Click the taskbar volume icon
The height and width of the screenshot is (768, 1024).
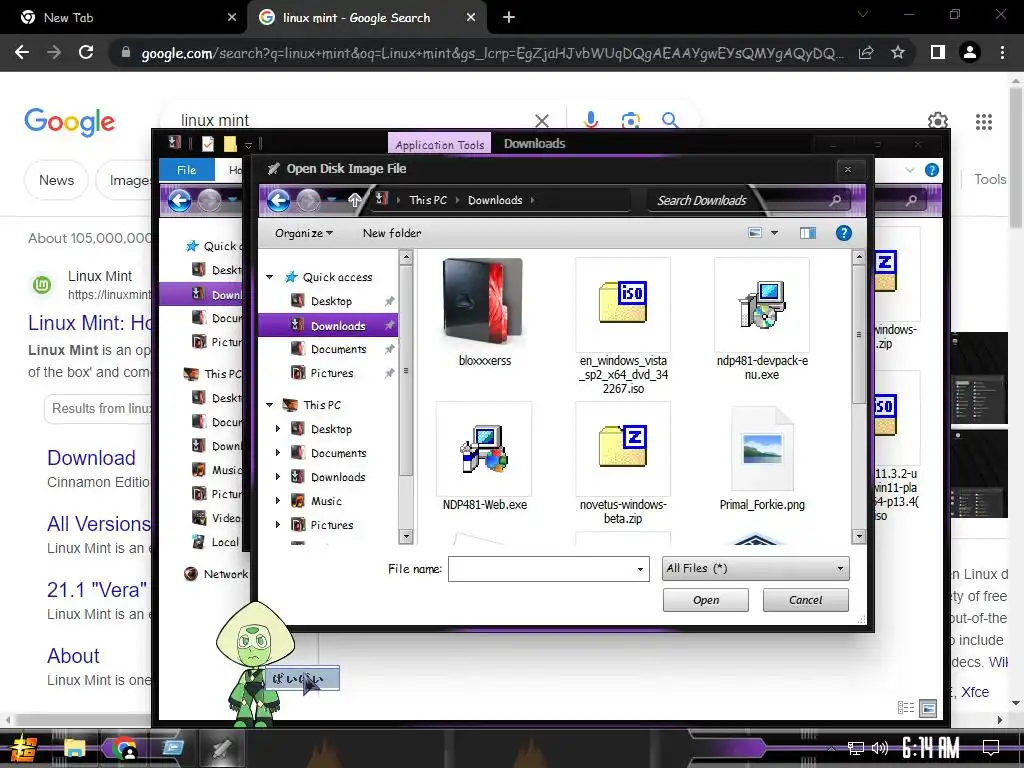pyautogui.click(x=880, y=748)
